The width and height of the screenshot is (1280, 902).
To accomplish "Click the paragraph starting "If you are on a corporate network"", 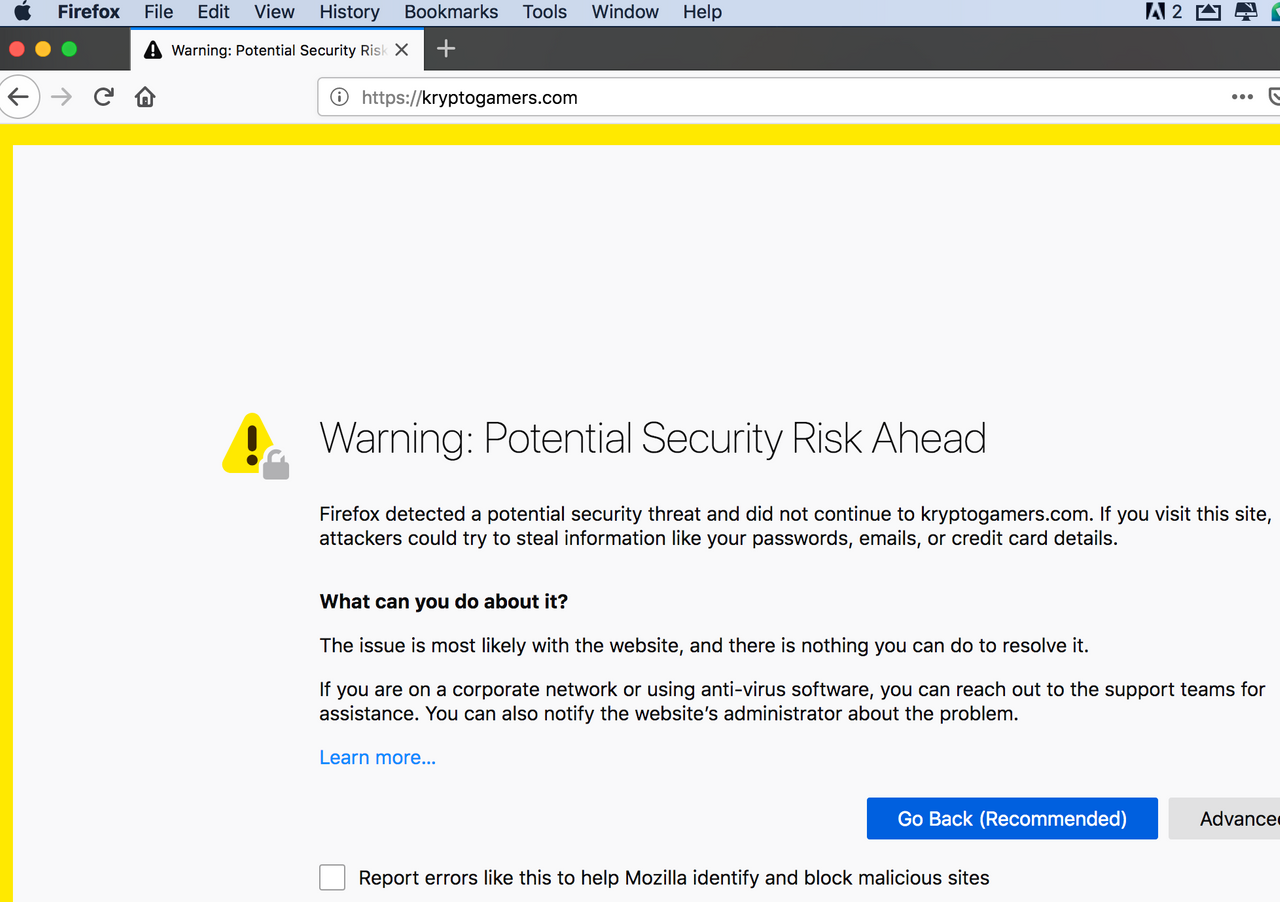I will 792,702.
